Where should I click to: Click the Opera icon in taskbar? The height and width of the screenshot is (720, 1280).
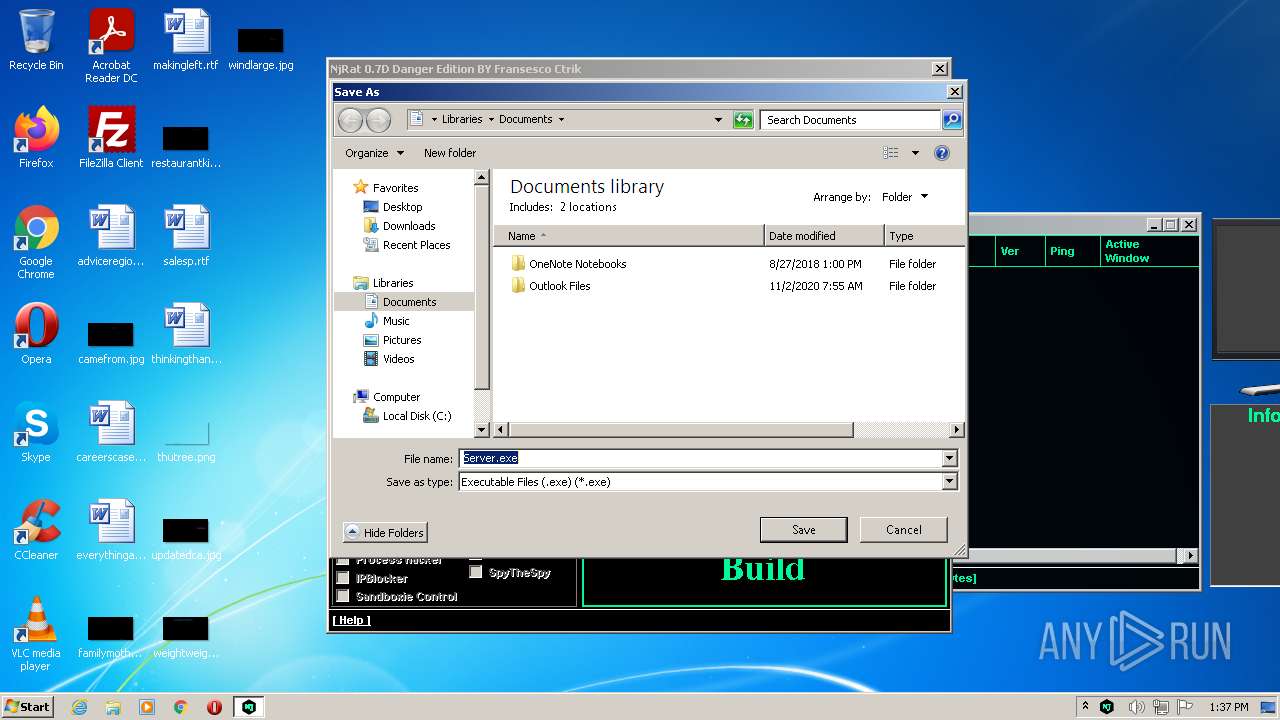pos(214,707)
